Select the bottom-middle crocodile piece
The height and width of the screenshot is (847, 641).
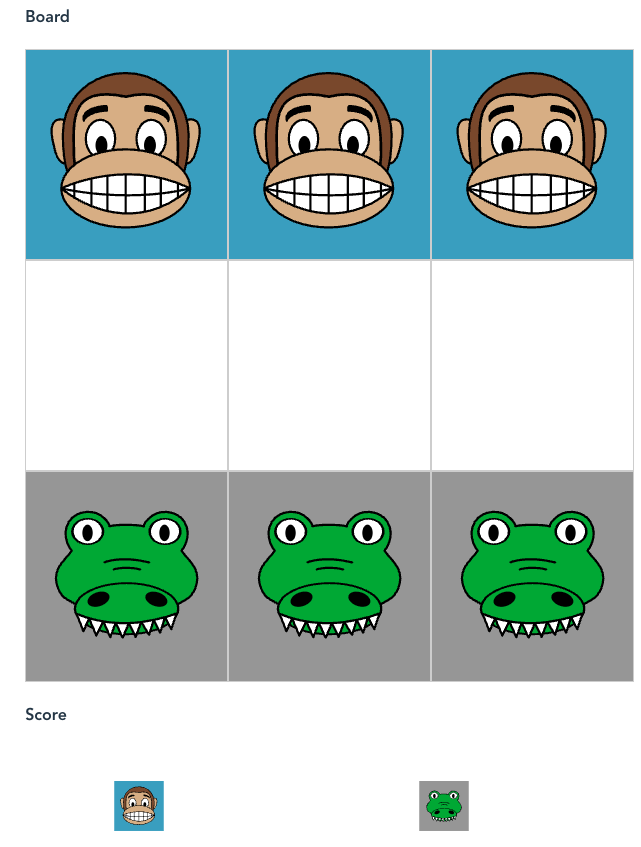pyautogui.click(x=329, y=575)
